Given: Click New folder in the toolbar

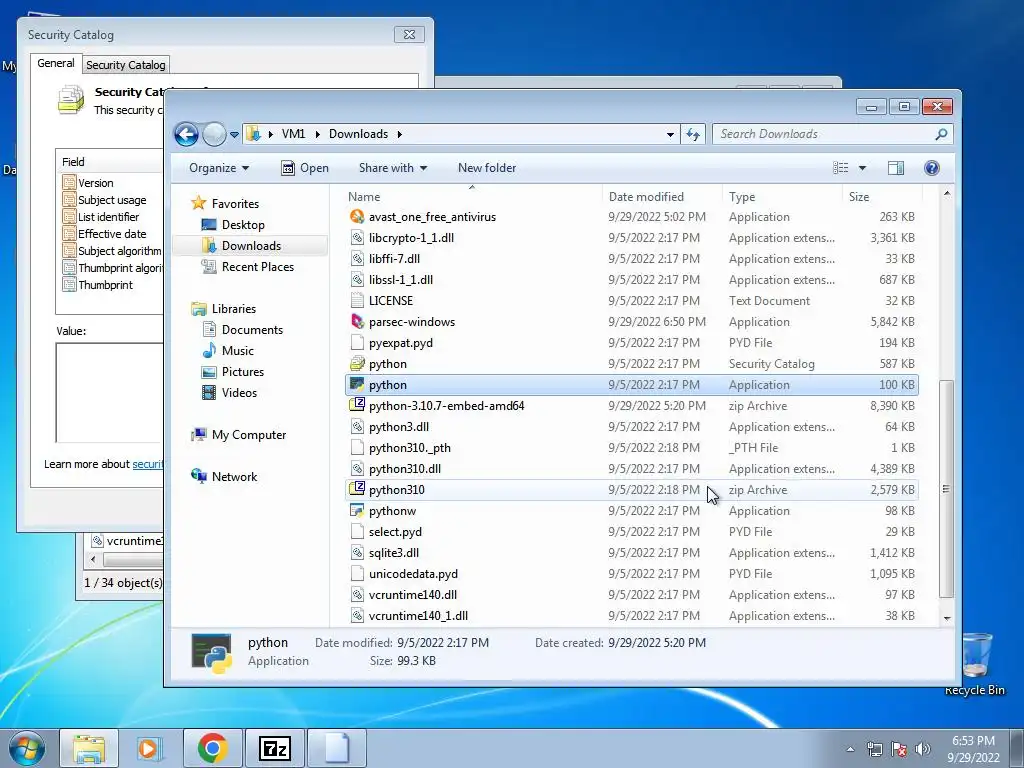Looking at the screenshot, I should [x=487, y=168].
